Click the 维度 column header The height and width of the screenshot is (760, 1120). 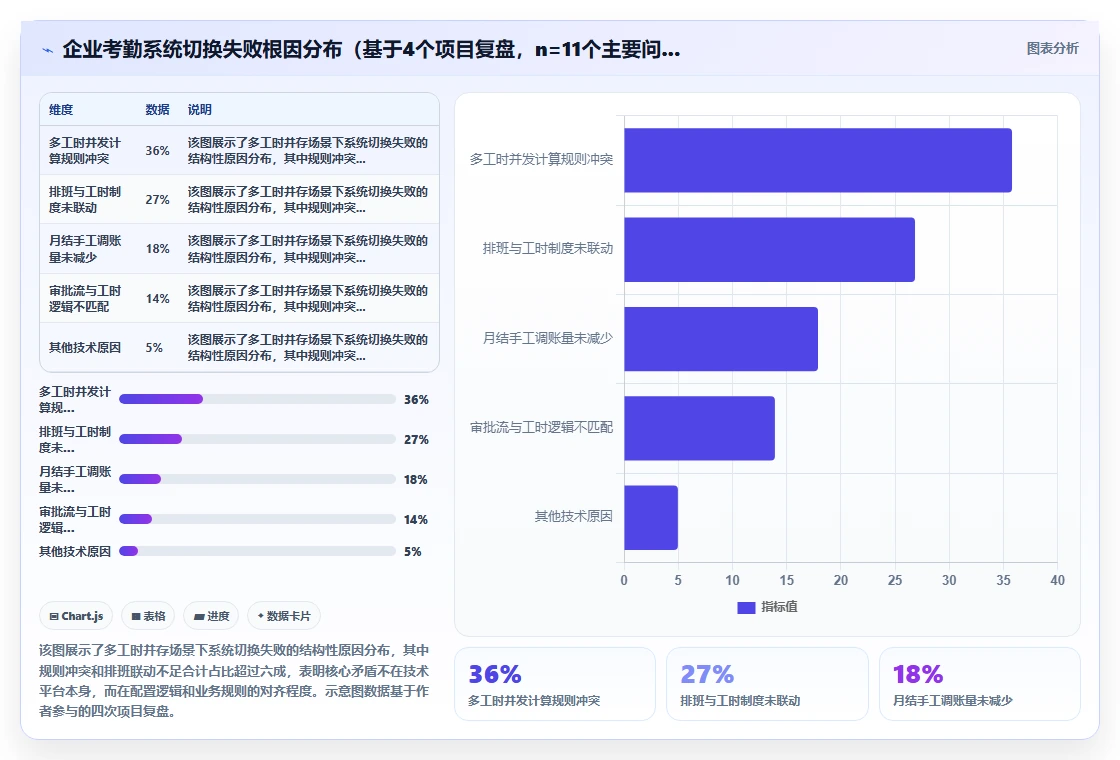tap(61, 109)
